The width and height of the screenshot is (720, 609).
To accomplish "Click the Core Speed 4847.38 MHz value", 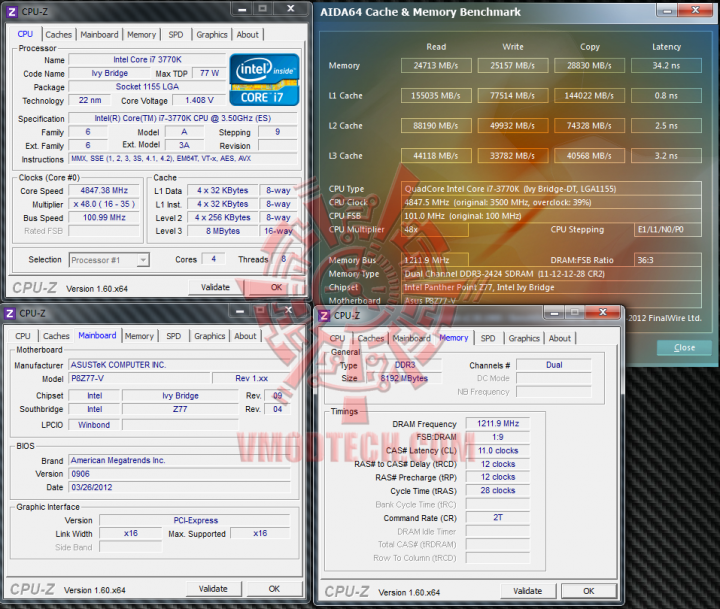I will [x=104, y=191].
